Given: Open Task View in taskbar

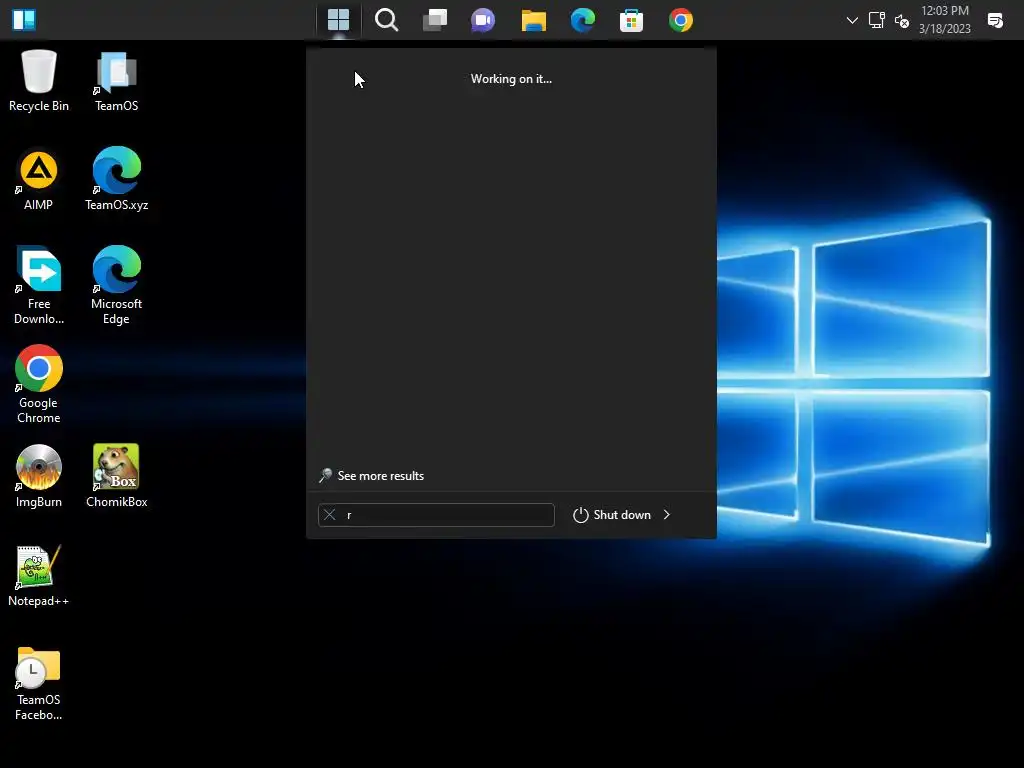Looking at the screenshot, I should pyautogui.click(x=435, y=20).
